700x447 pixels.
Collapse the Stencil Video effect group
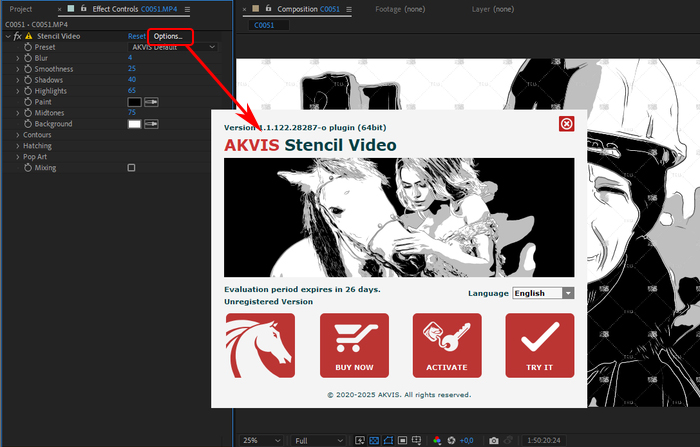[x=8, y=36]
